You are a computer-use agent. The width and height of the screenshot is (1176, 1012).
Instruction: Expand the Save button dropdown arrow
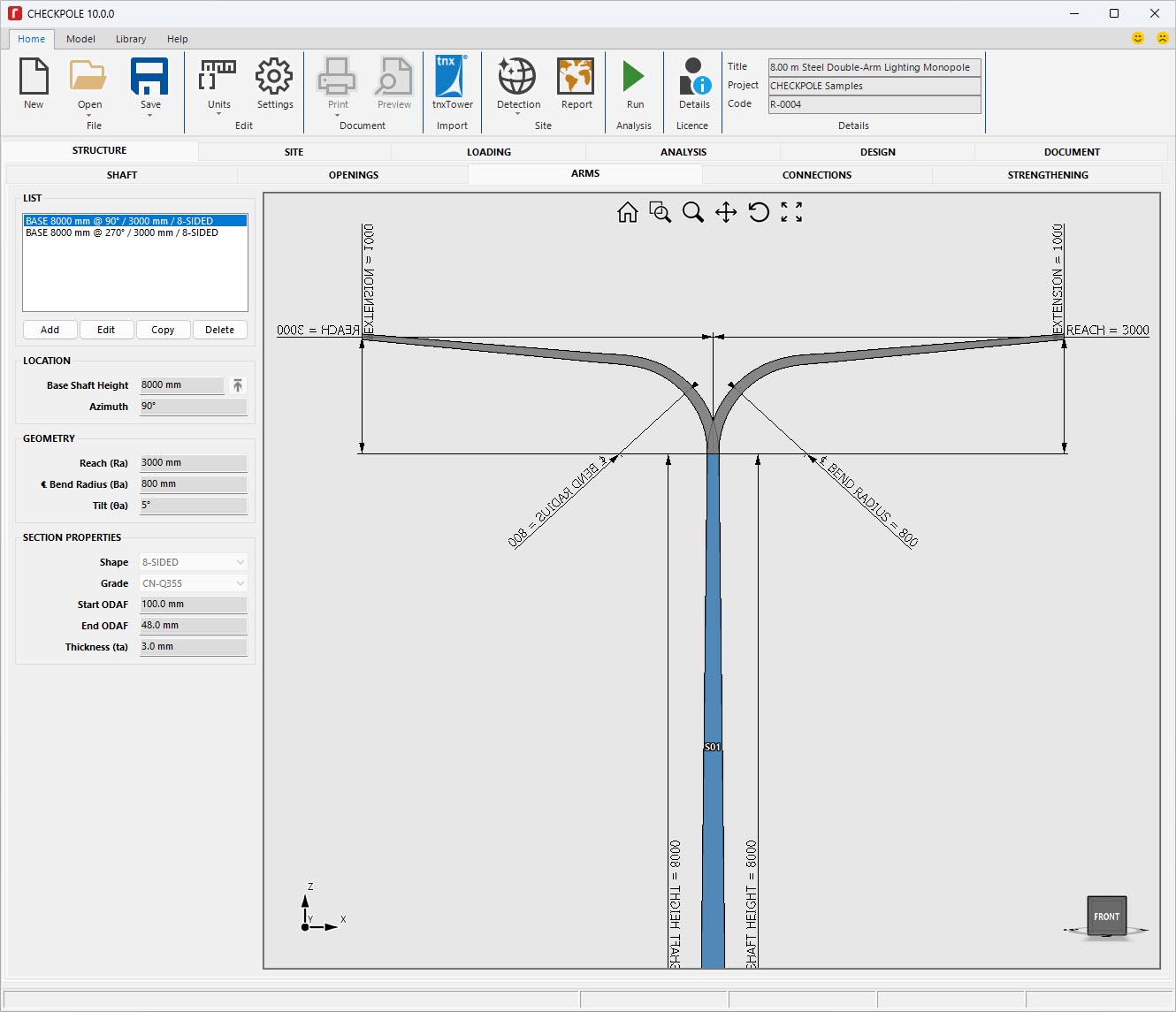(x=150, y=115)
